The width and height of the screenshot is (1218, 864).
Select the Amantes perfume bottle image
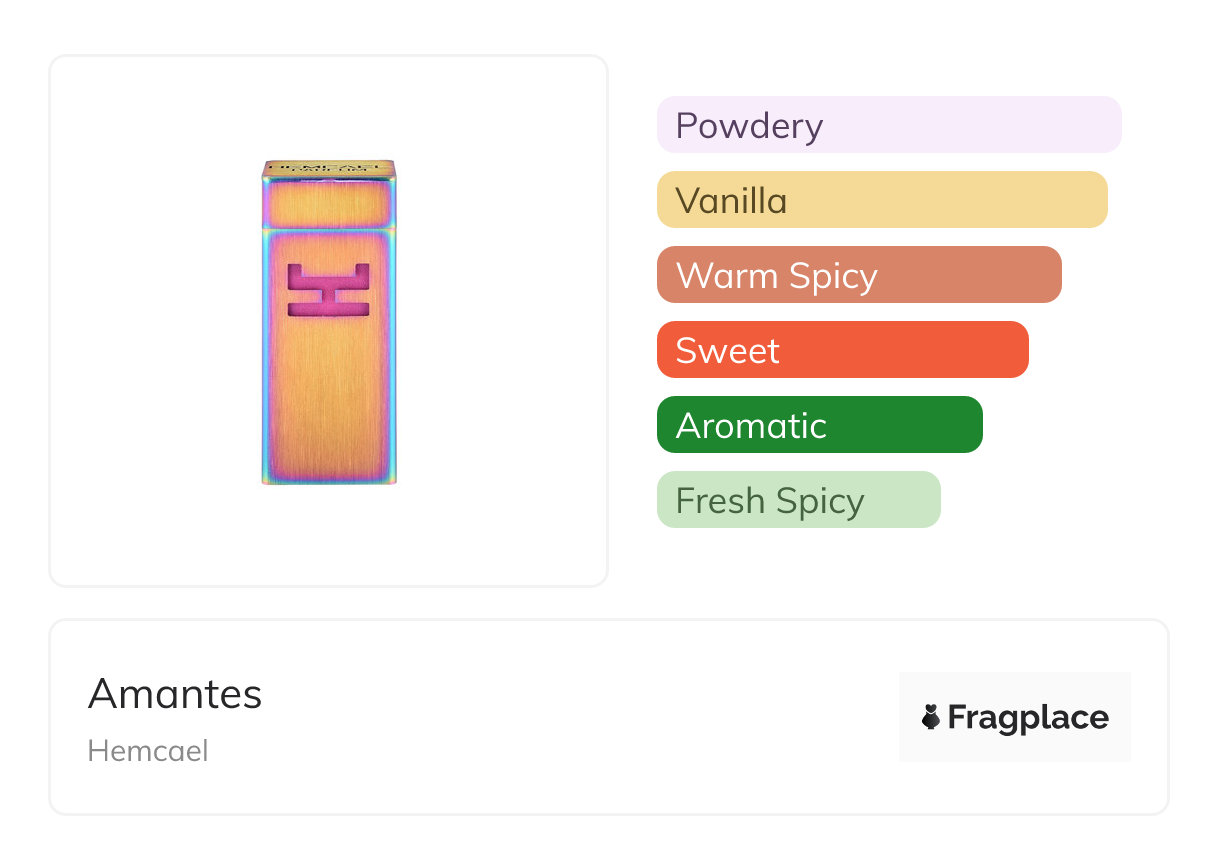[x=329, y=322]
